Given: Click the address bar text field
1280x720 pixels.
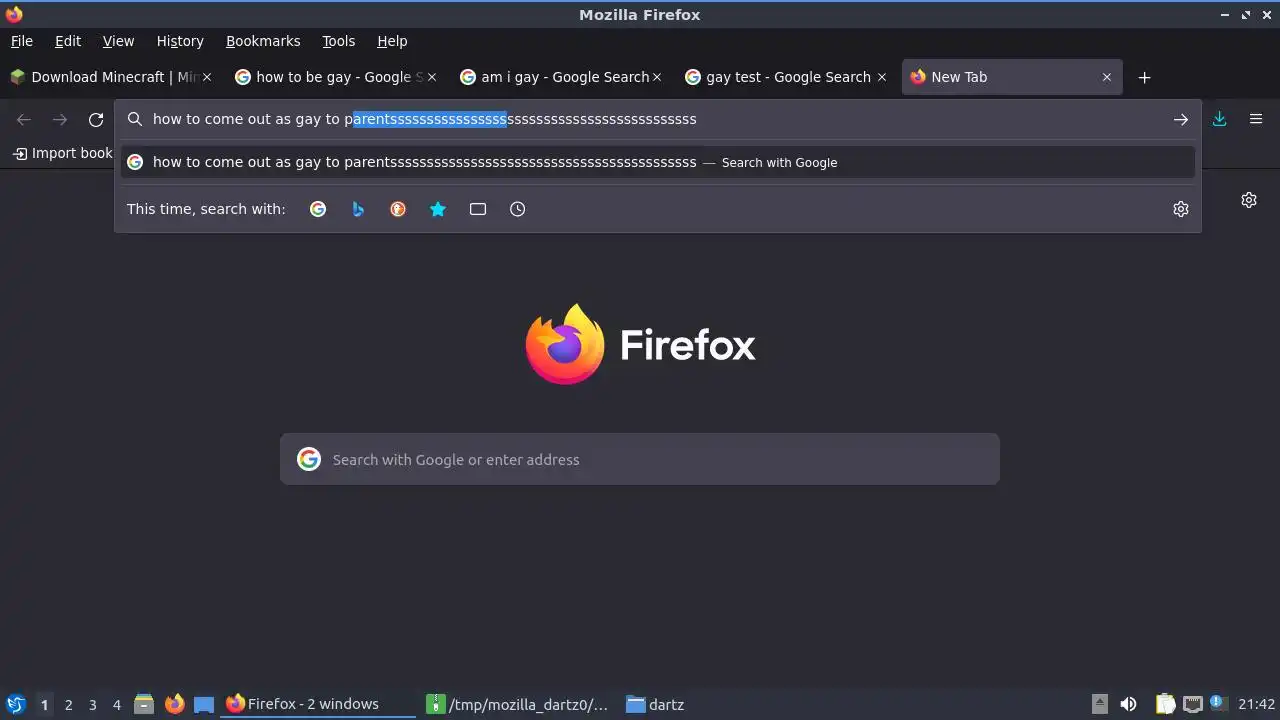Looking at the screenshot, I should tap(658, 119).
